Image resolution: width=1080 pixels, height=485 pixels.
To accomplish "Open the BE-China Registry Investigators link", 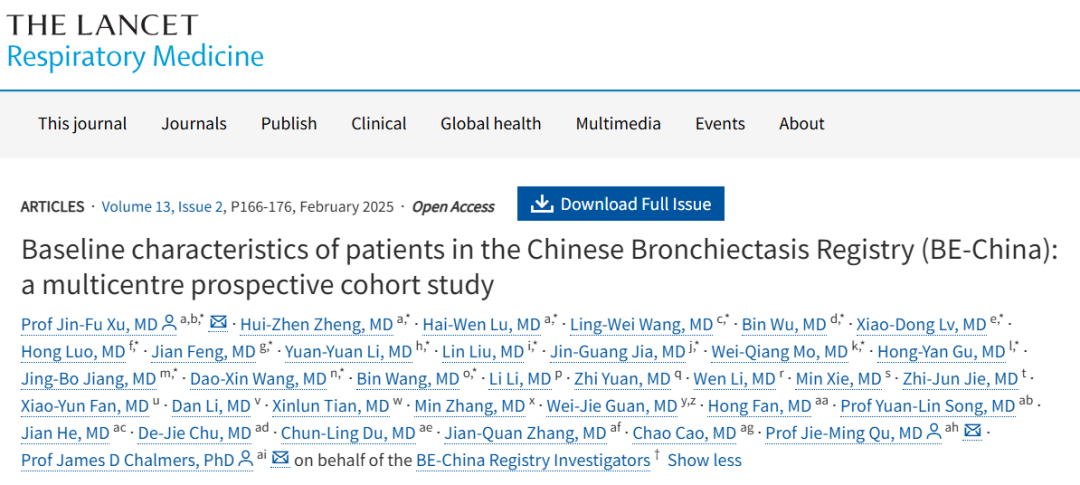I will click(x=532, y=460).
